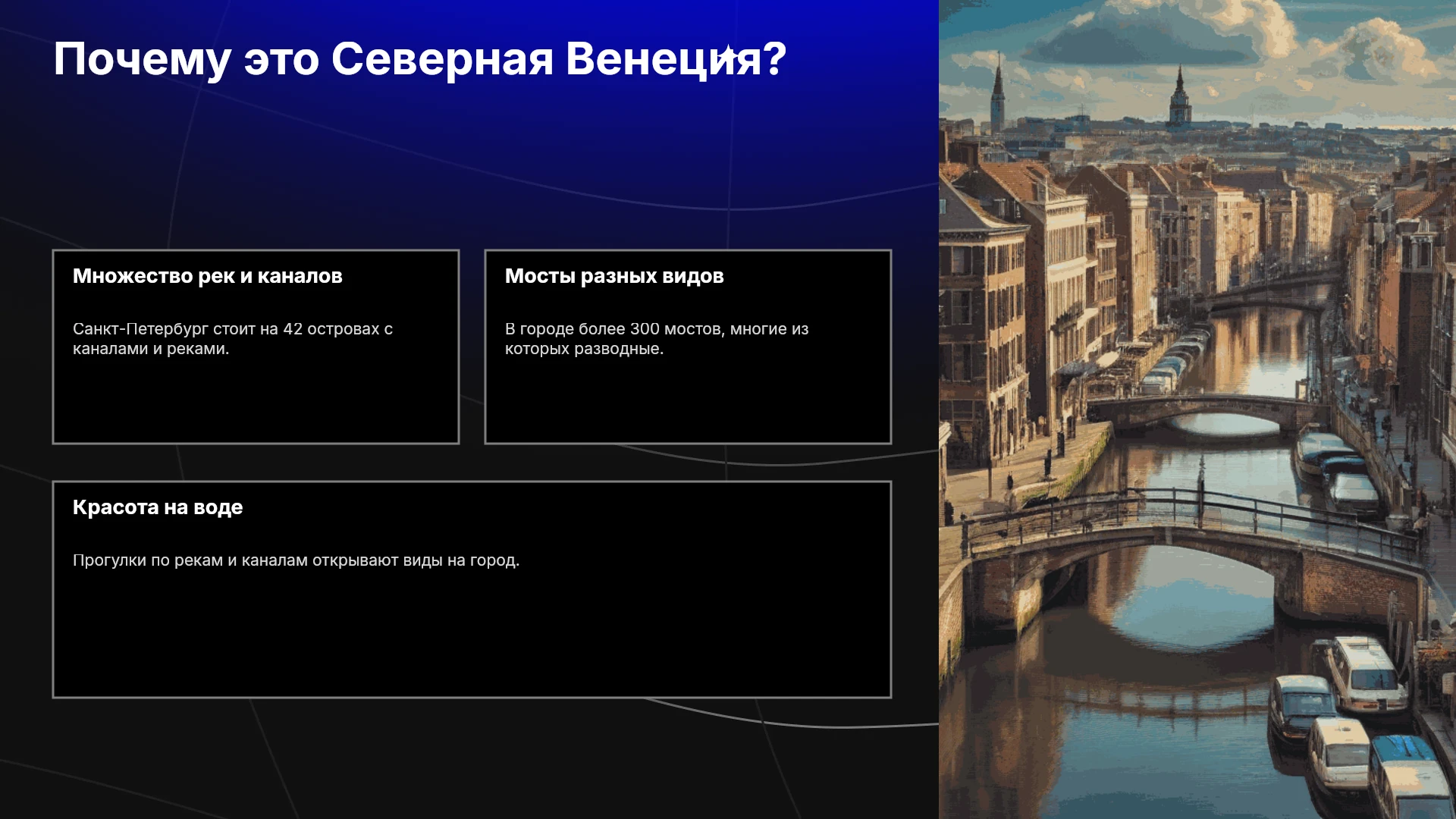Select text about 42 островах

(233, 339)
